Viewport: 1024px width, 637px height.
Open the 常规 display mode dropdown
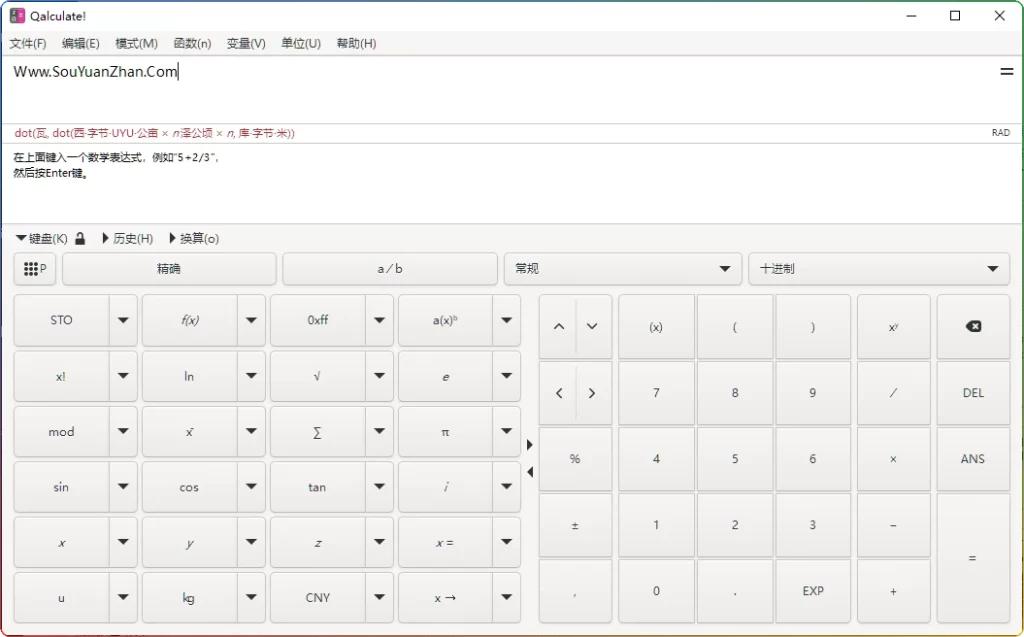[x=622, y=268]
